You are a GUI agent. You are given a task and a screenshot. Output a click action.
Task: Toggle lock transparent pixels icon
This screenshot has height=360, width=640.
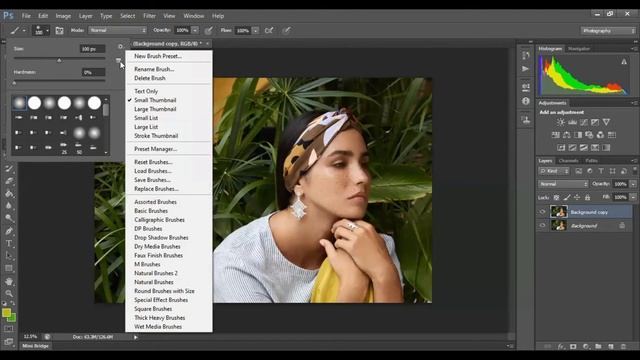[x=556, y=198]
